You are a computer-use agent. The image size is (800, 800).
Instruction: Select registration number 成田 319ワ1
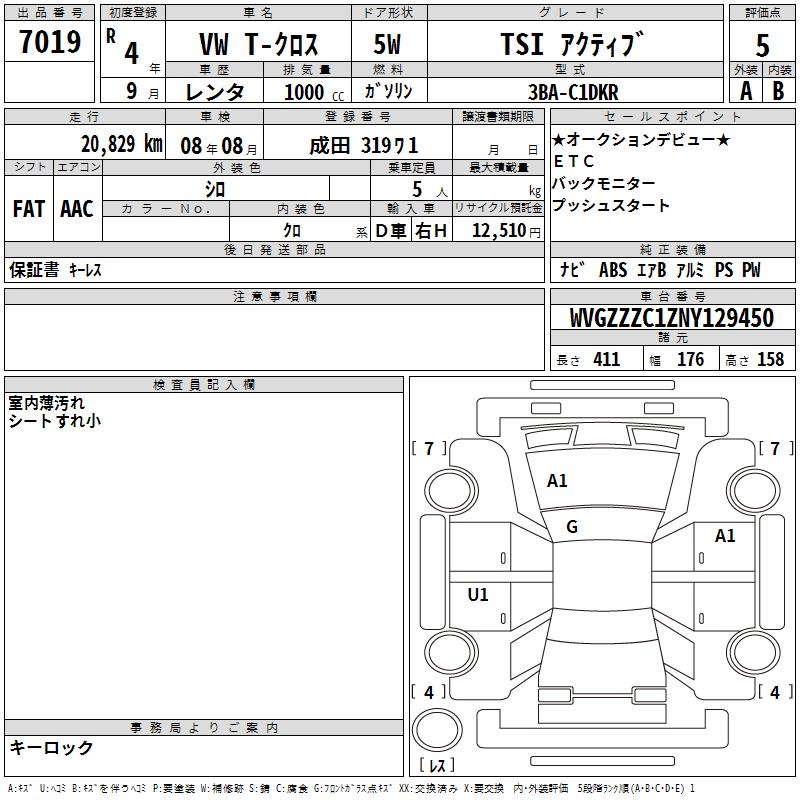(364, 146)
